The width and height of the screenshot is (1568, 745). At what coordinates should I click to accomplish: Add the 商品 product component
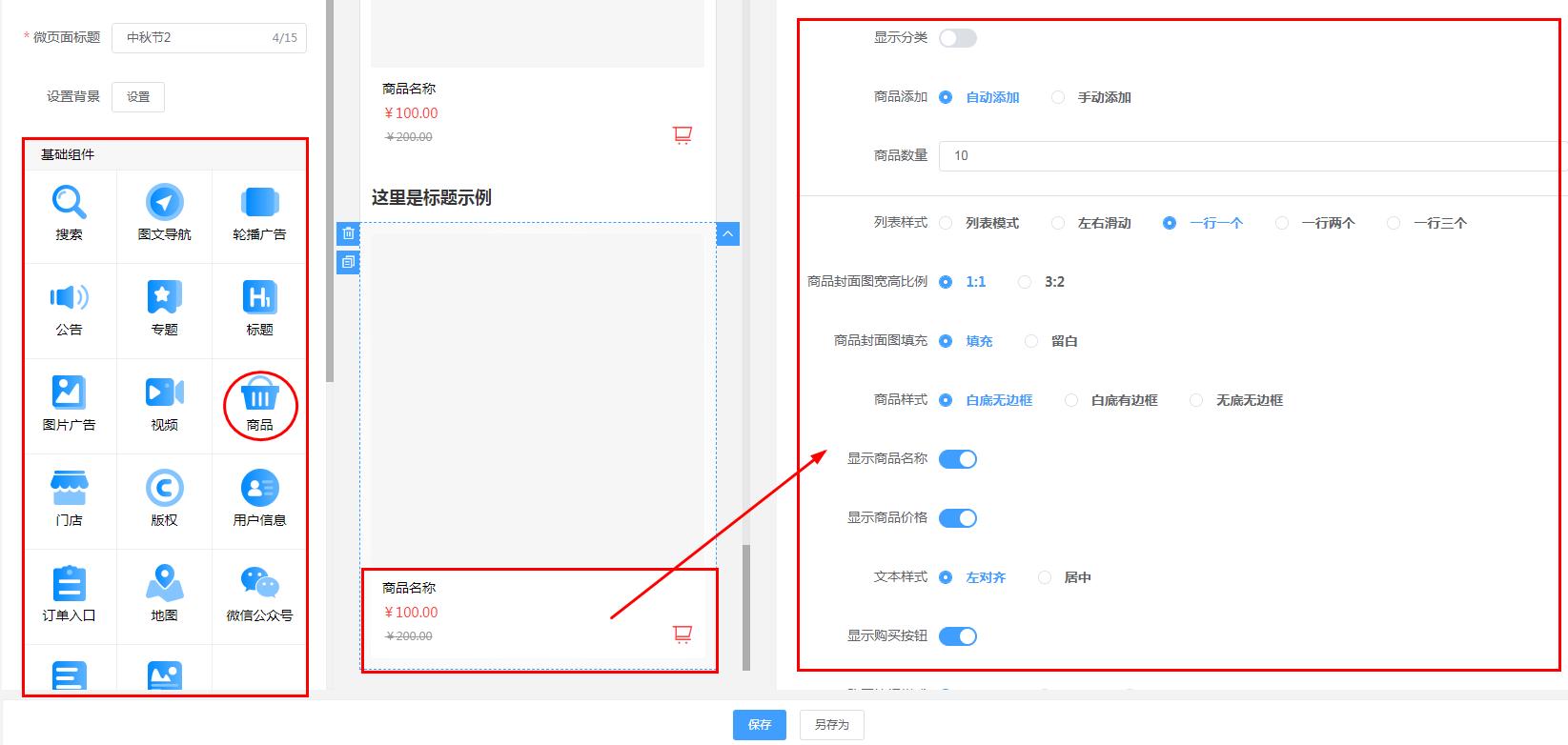[x=259, y=406]
